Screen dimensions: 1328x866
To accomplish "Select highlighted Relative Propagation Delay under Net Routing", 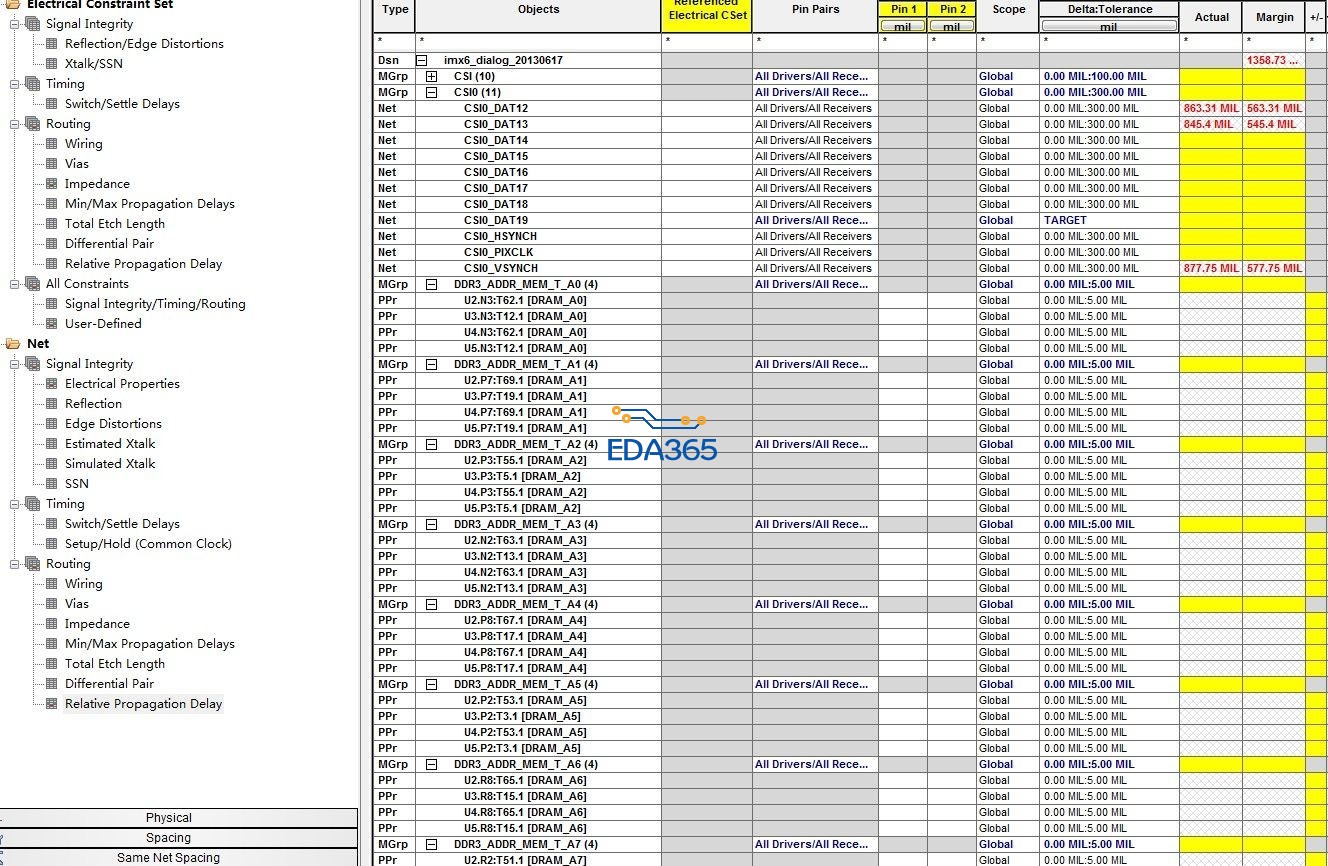I will (x=144, y=704).
